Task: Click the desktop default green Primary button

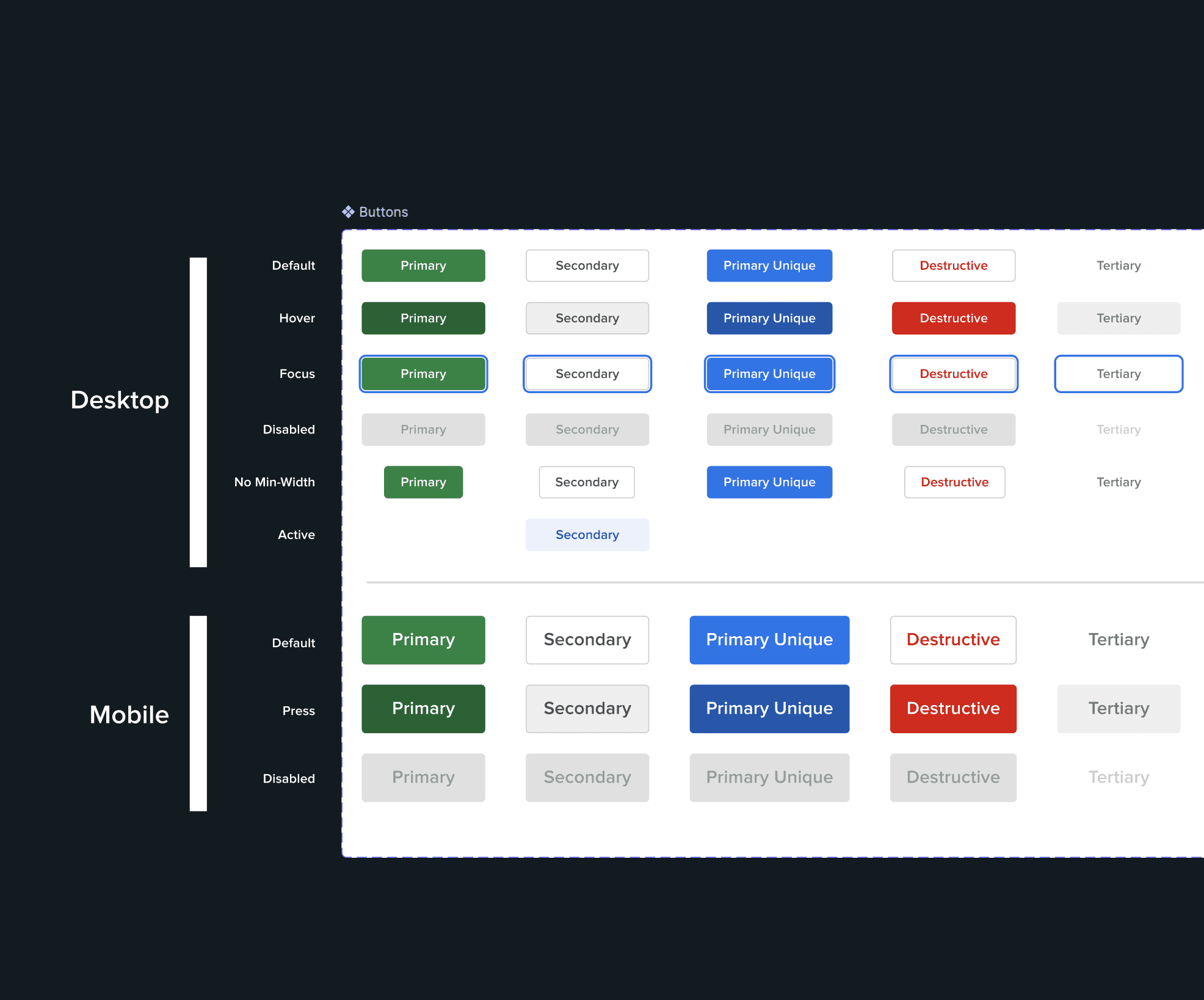Action: click(x=423, y=266)
